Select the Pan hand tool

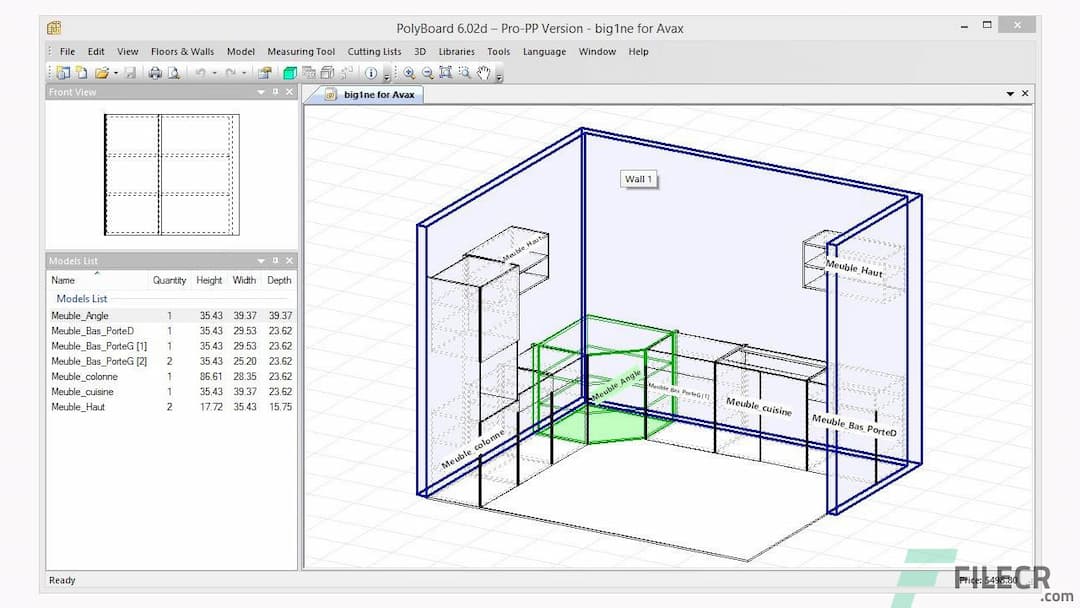(481, 72)
